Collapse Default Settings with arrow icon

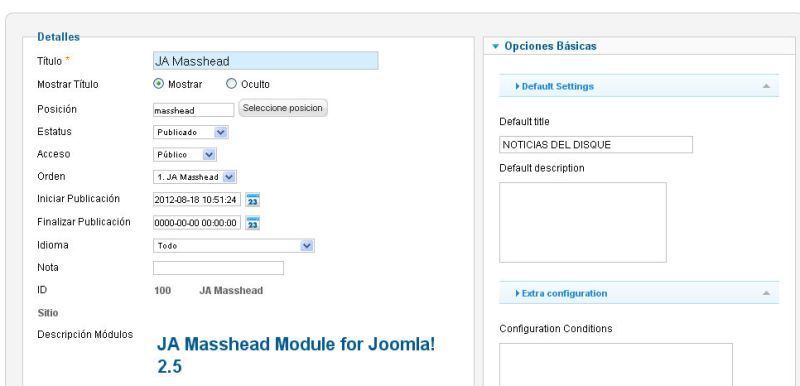tap(766, 86)
